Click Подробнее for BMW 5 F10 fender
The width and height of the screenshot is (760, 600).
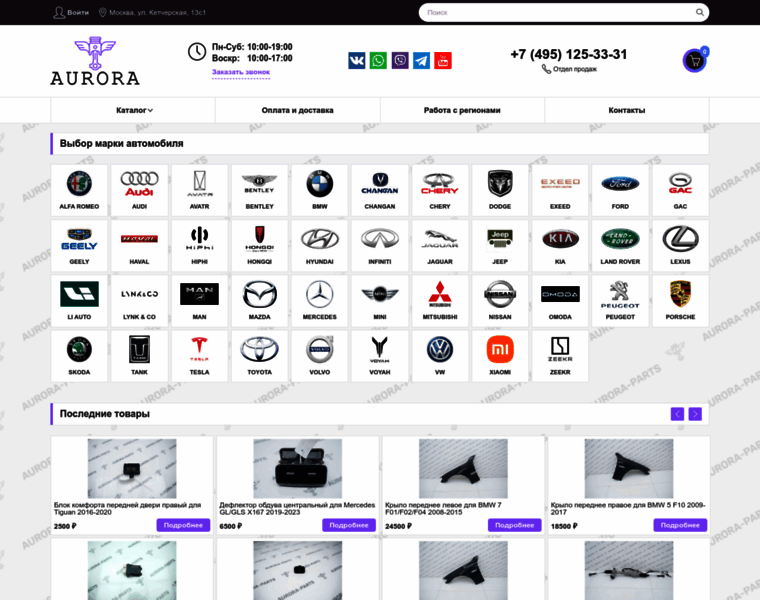pyautogui.click(x=680, y=525)
